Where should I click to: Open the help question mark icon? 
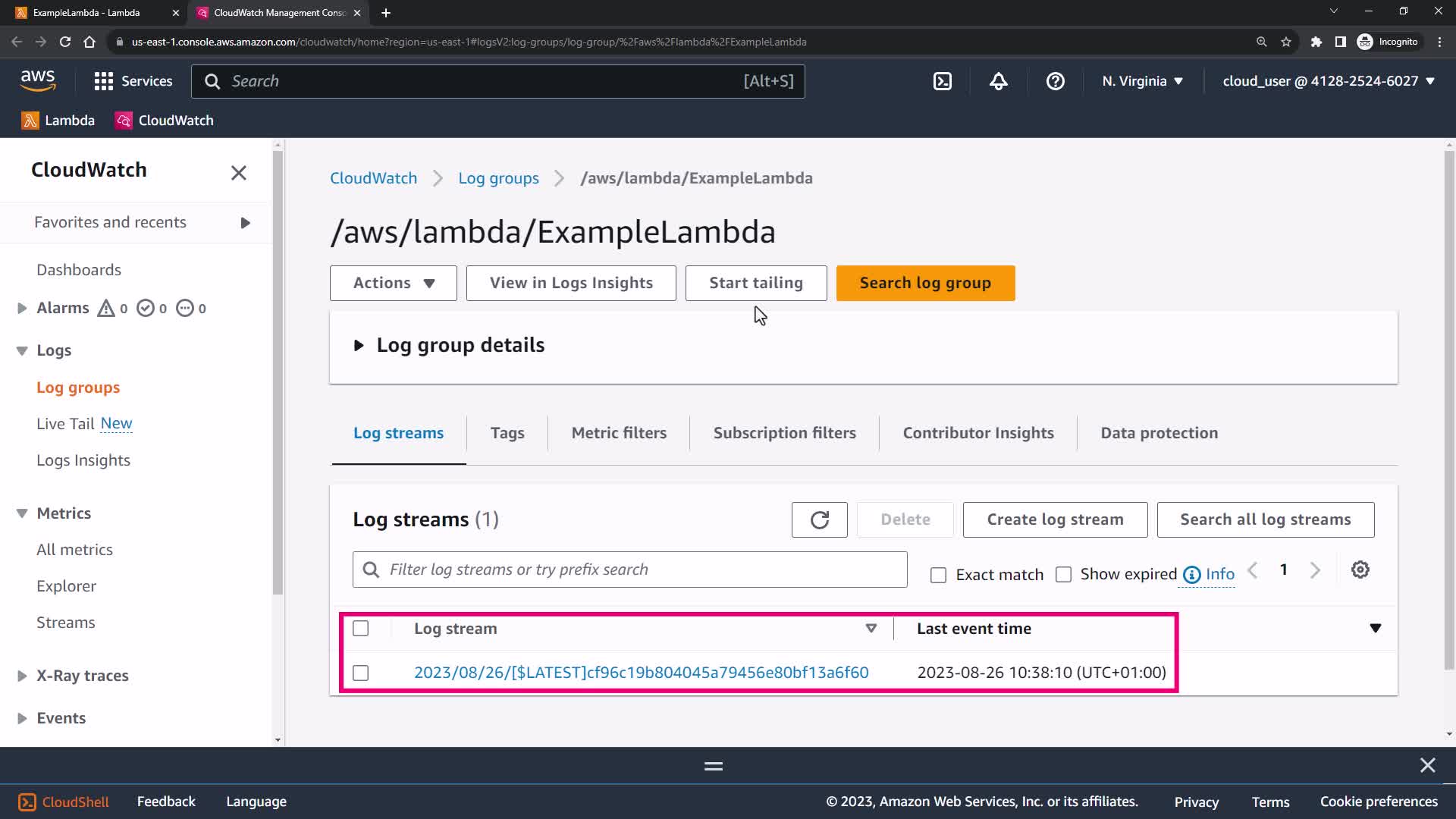click(1055, 81)
